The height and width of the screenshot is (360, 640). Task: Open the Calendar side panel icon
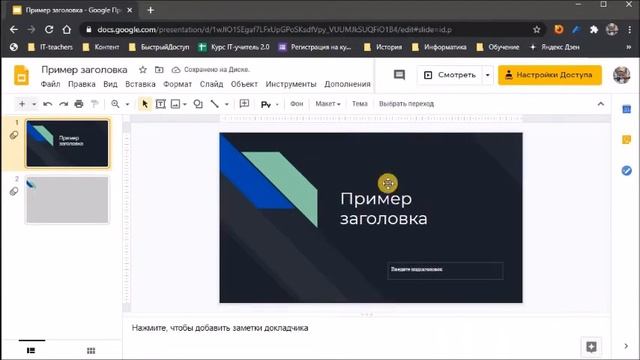[x=627, y=109]
